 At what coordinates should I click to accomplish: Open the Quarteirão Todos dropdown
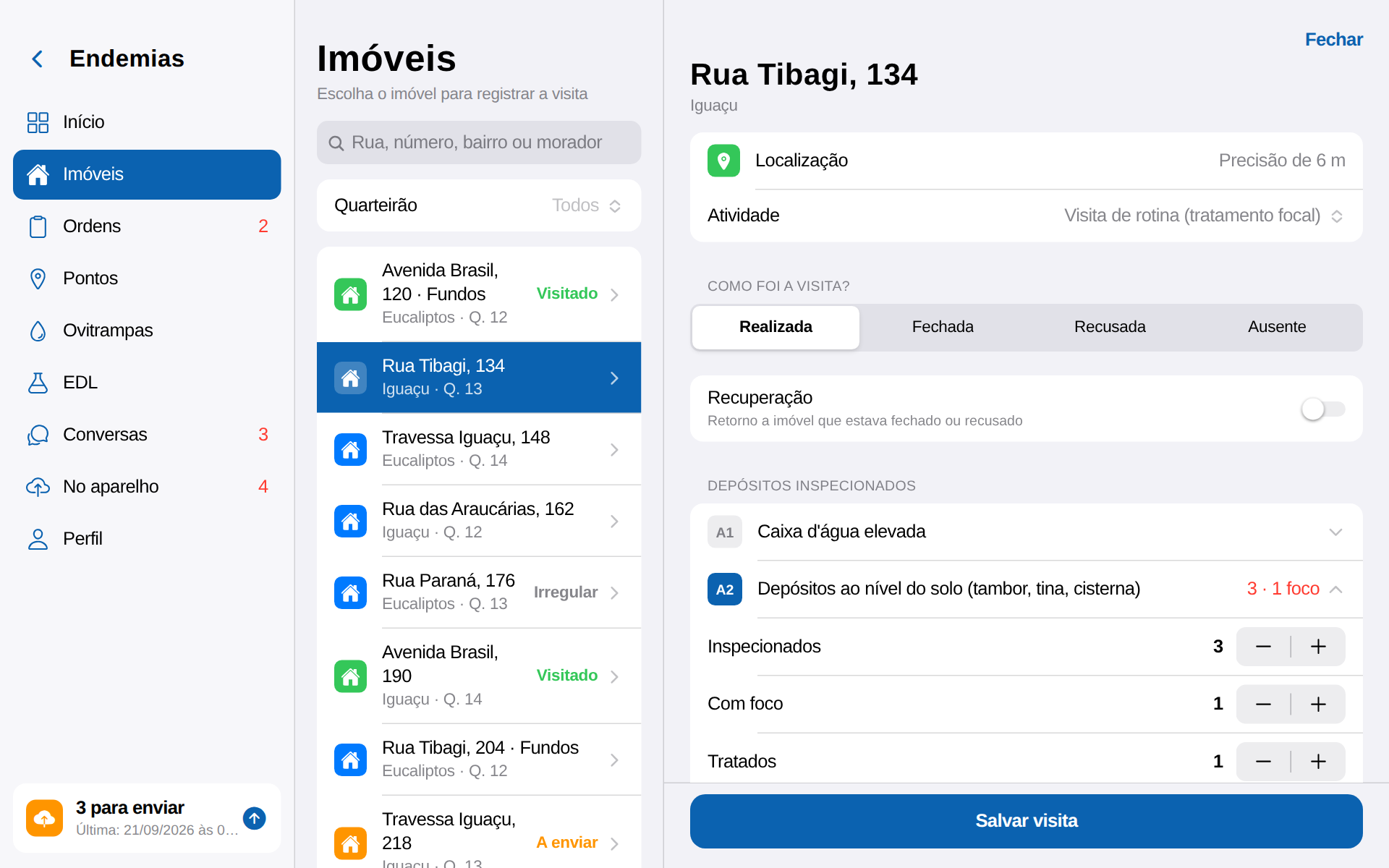tap(479, 205)
